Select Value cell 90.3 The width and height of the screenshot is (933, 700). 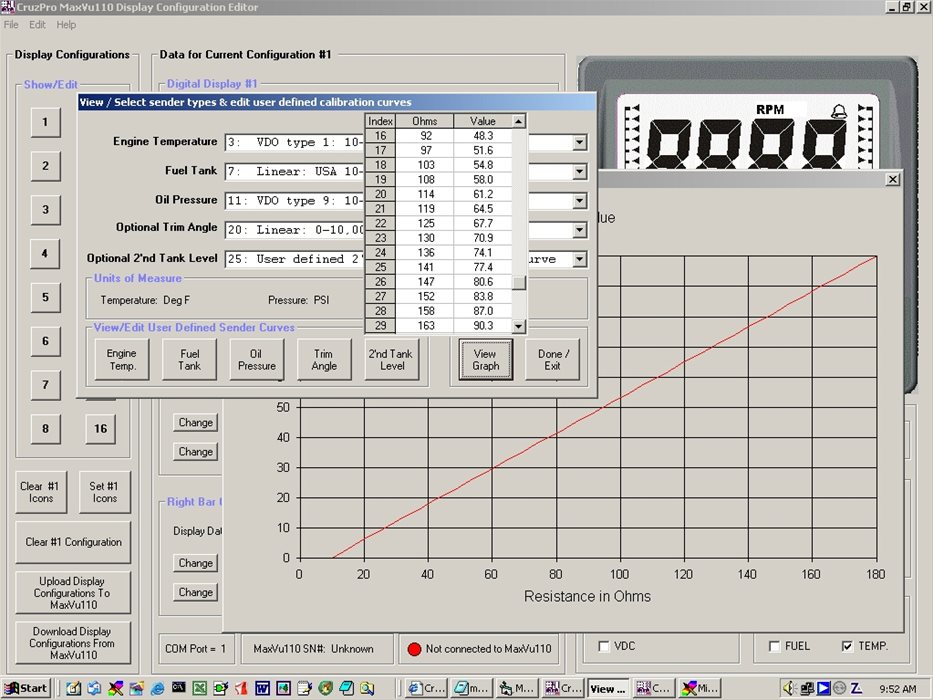point(483,326)
